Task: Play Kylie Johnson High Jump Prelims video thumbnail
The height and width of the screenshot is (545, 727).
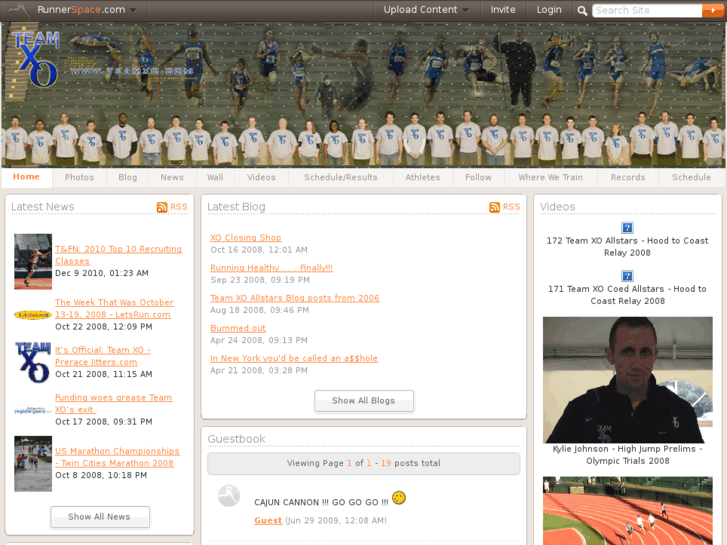Action: 628,380
